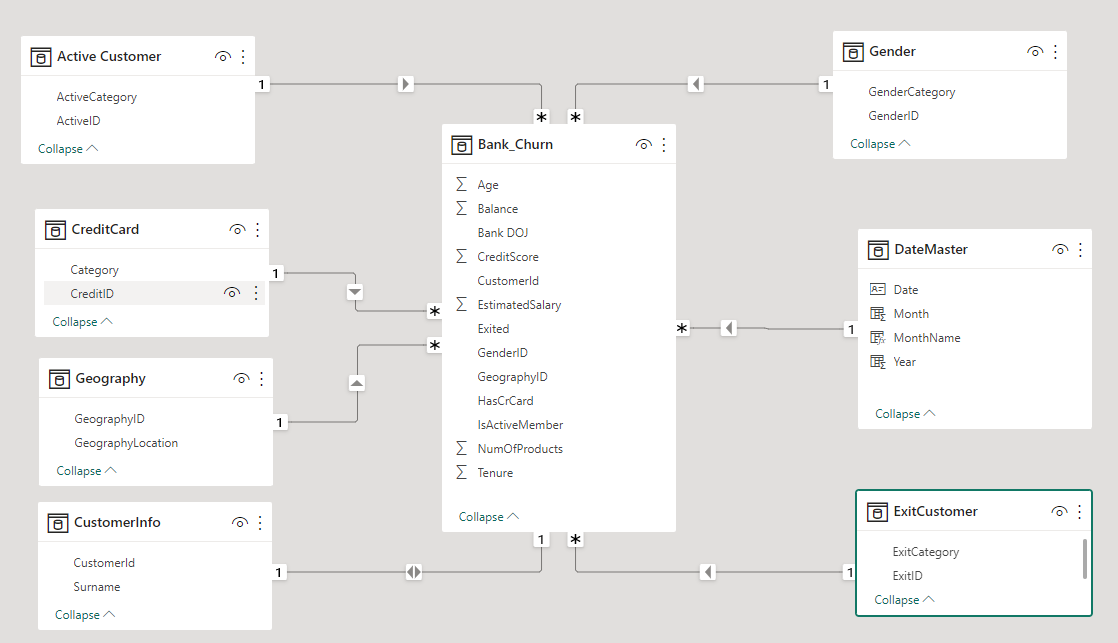Collapse the CustomerInfo table
The height and width of the screenshot is (643, 1118).
86,615
